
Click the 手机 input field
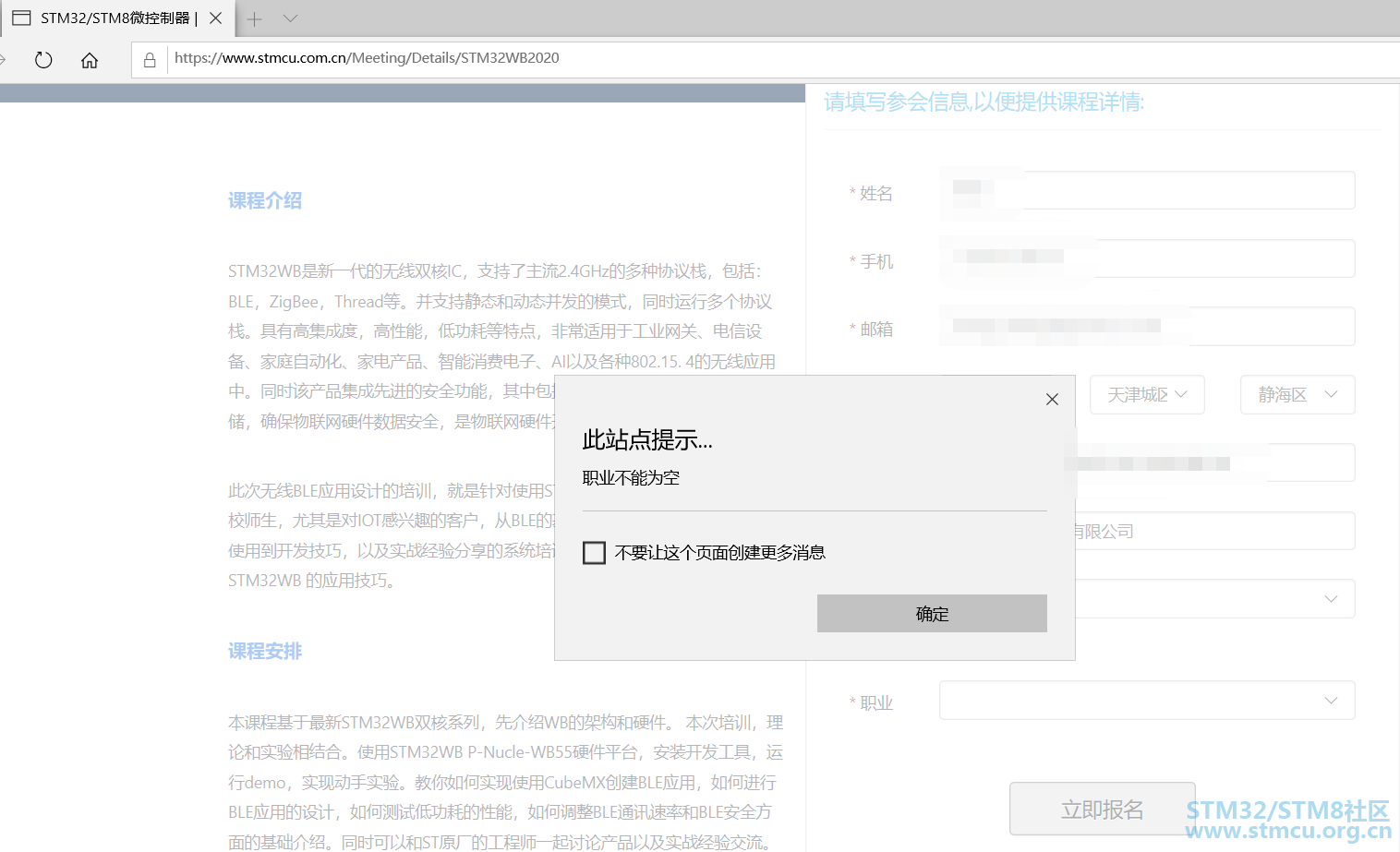coord(1147,258)
